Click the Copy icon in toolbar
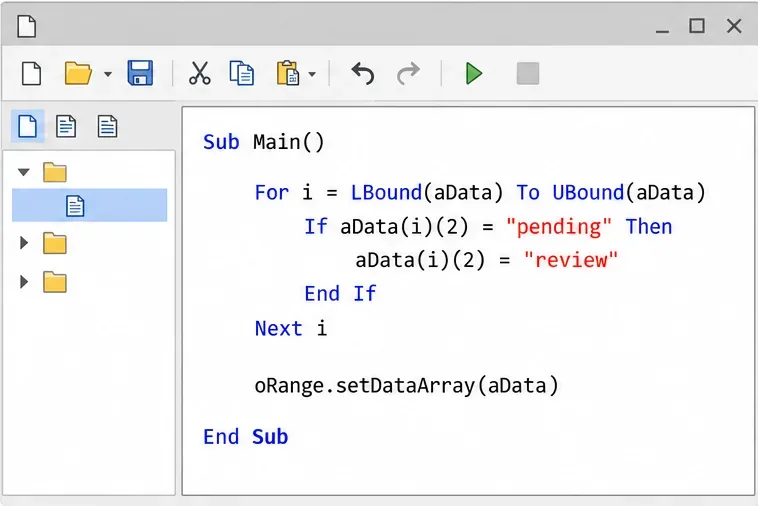 [x=242, y=73]
